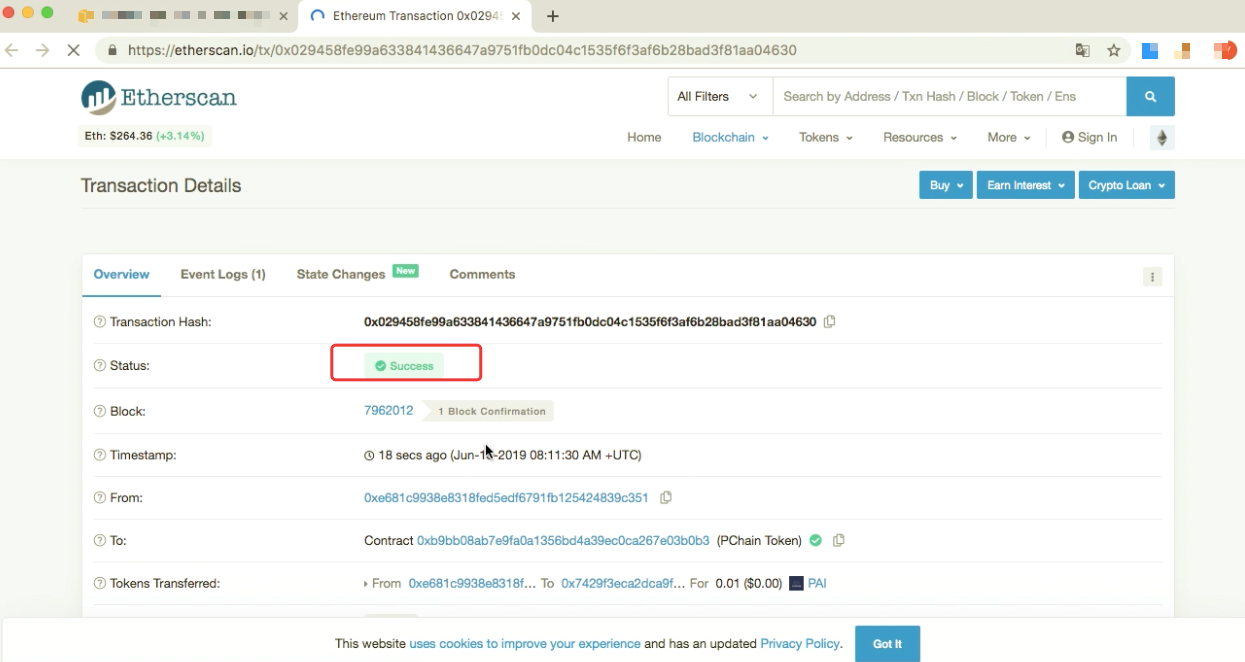
Task: Click the search by address input field
Action: coord(950,97)
